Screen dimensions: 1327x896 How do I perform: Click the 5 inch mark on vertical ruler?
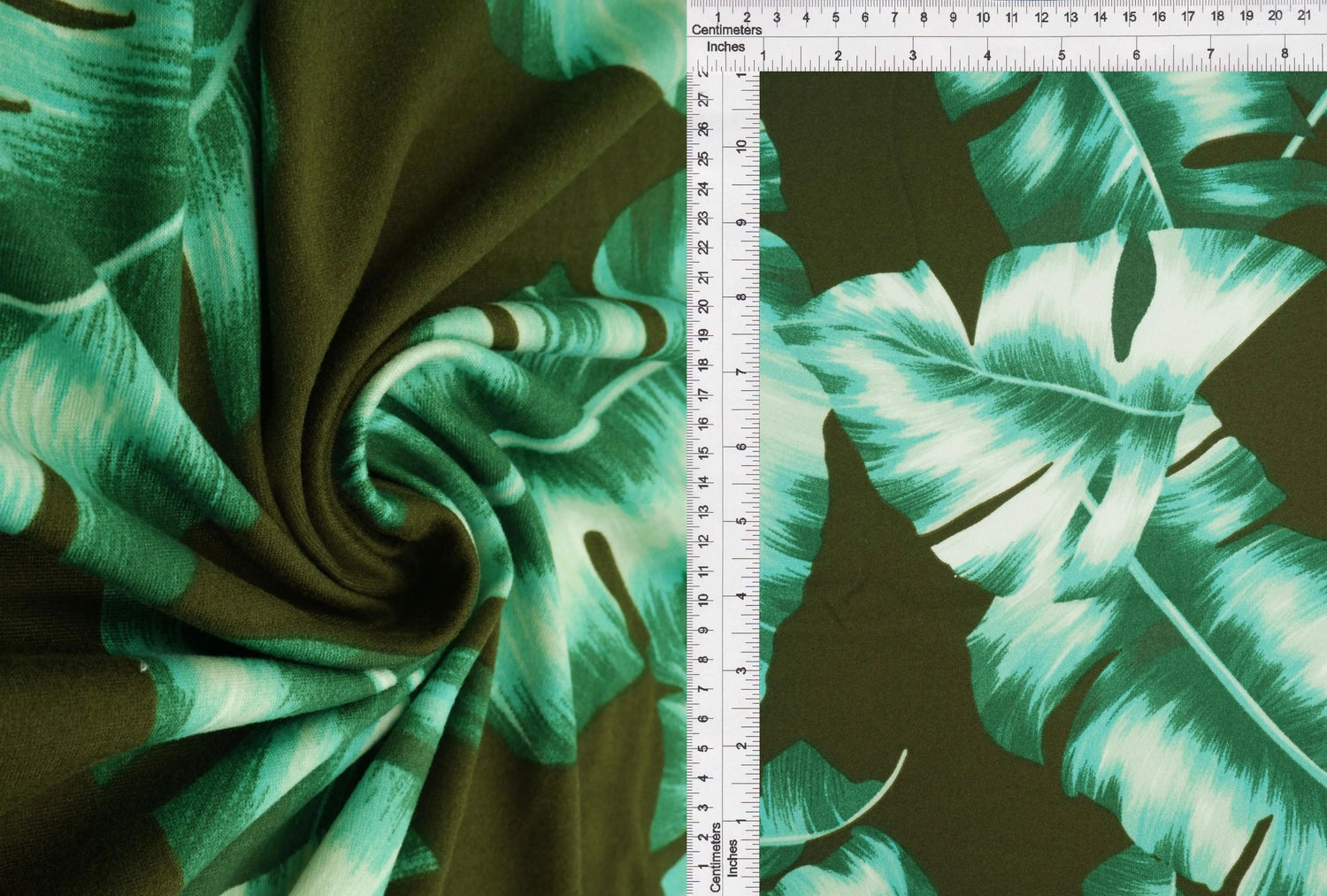pos(743,520)
